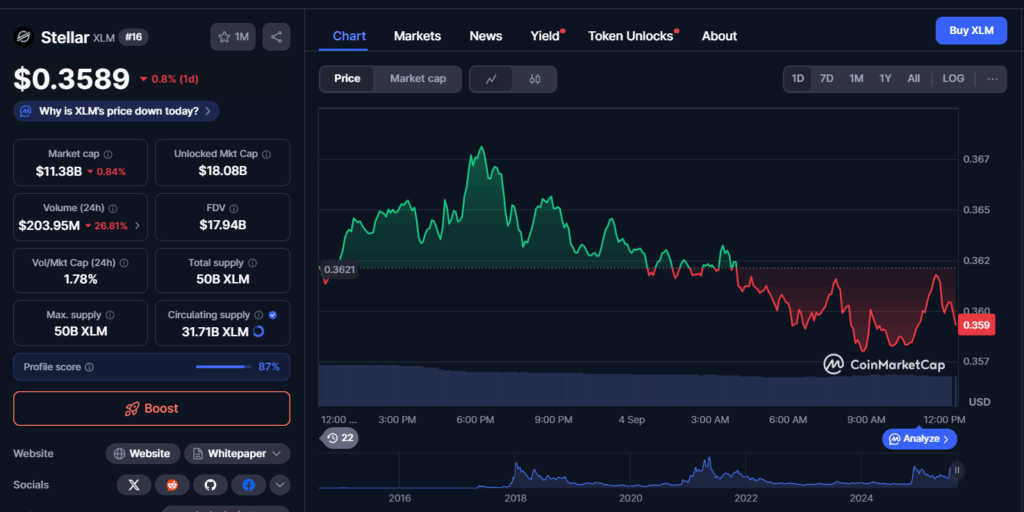Open the chart more options menu
Viewport: 1024px width, 512px height.
pos(992,79)
